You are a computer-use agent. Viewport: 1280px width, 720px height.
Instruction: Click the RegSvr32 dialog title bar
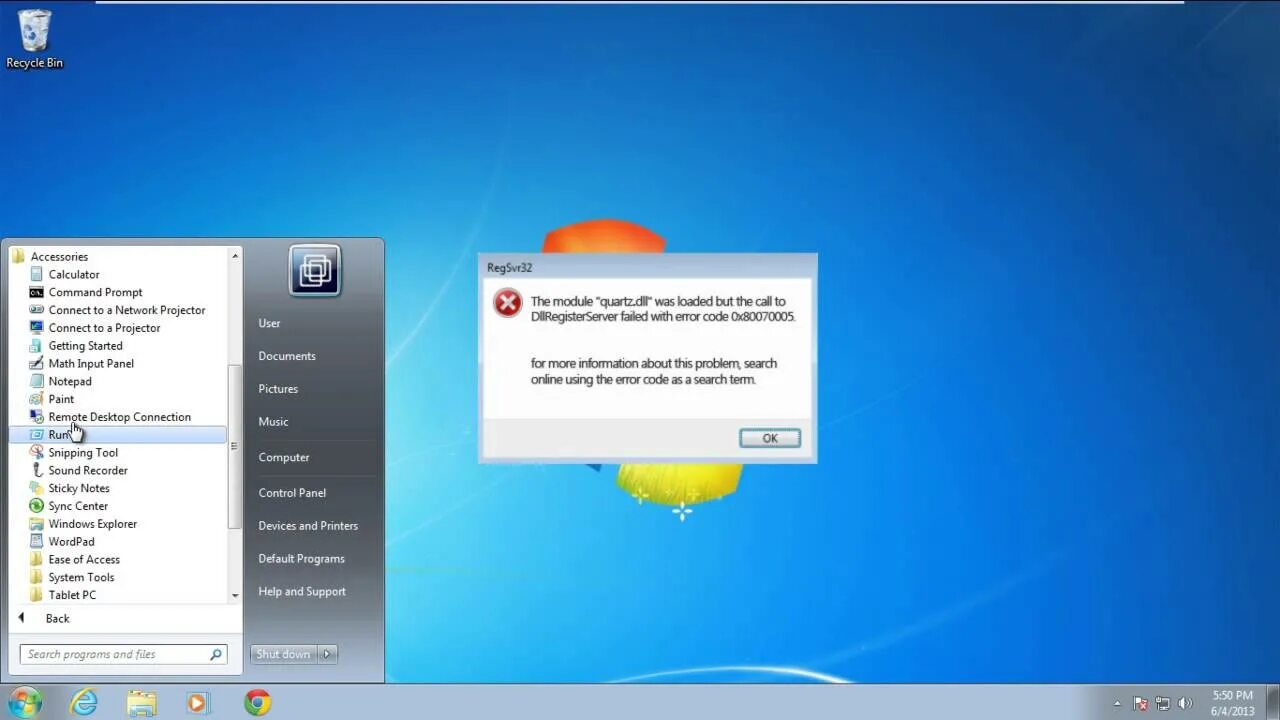(648, 268)
